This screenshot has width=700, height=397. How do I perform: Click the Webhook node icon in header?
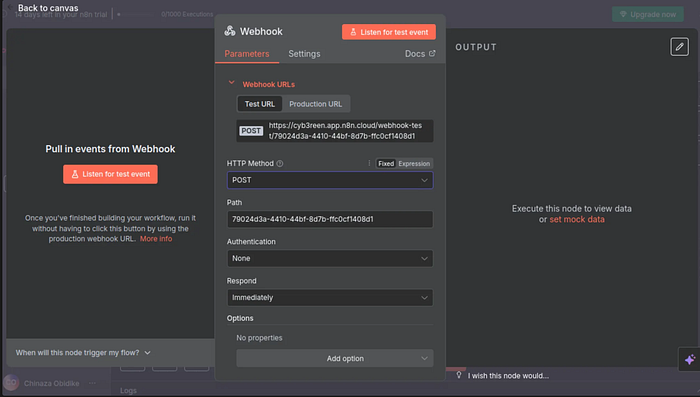pyautogui.click(x=230, y=31)
